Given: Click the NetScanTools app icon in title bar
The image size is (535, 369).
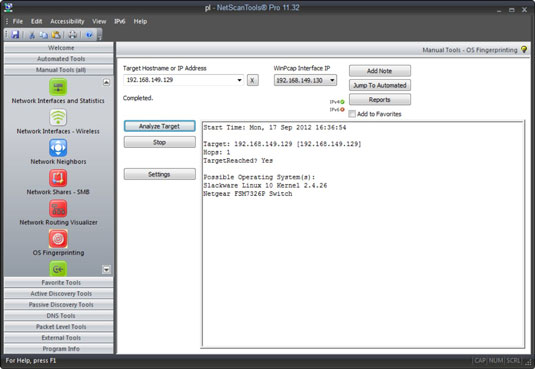Looking at the screenshot, I should pos(8,7).
